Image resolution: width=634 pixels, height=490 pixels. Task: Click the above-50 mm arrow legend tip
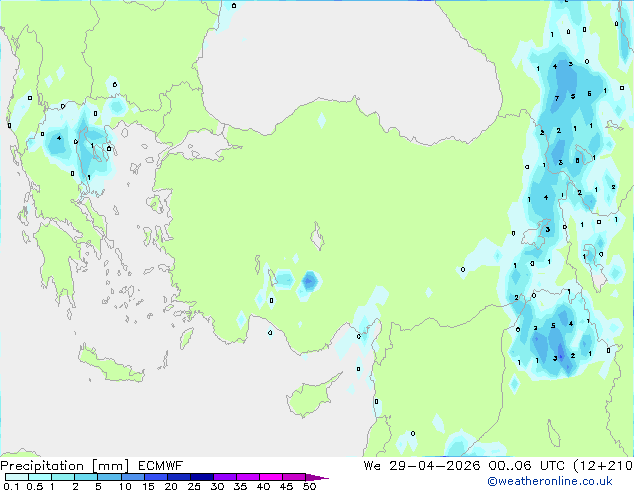(317, 477)
